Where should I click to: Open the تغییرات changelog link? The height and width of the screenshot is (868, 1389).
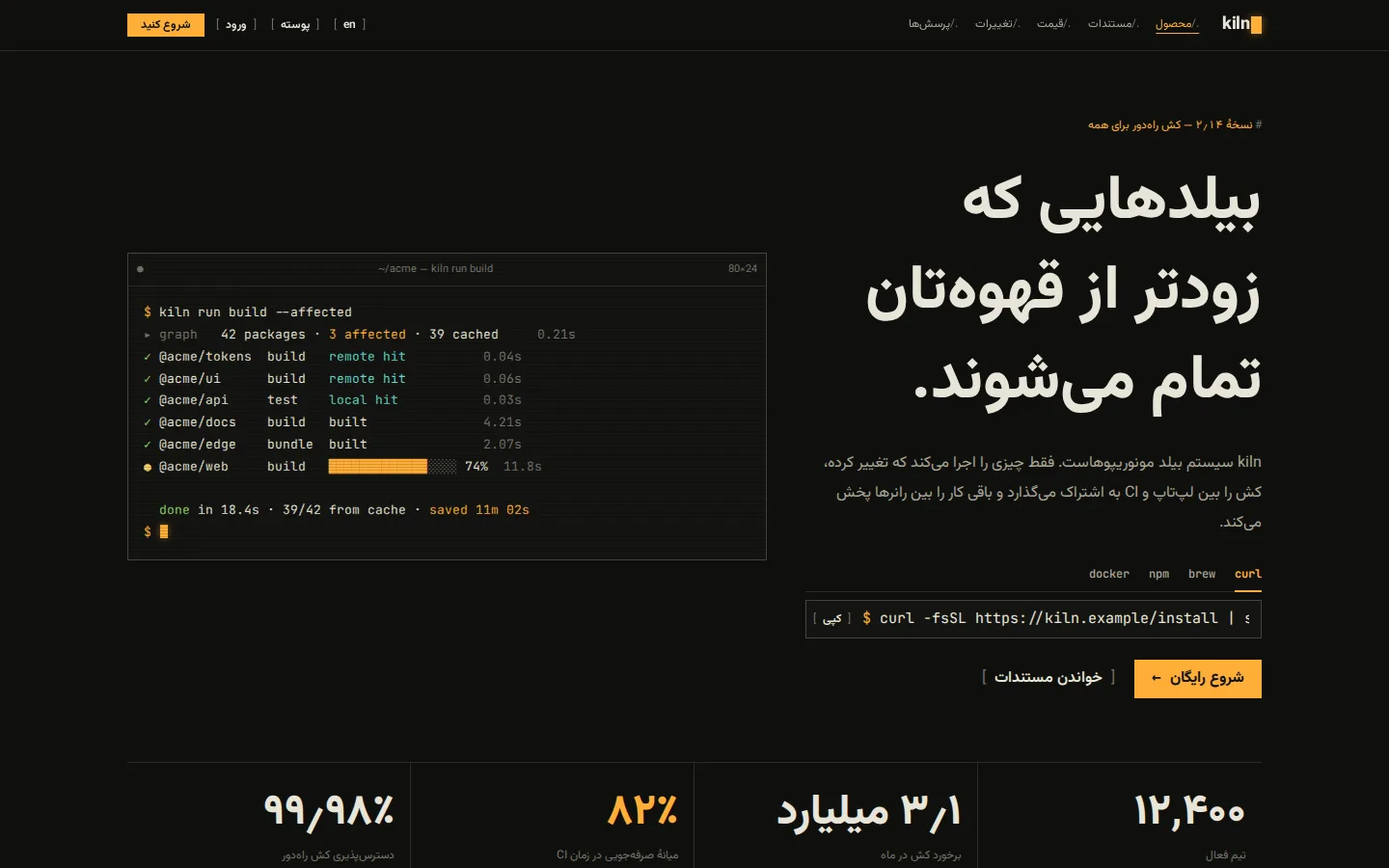997,24
